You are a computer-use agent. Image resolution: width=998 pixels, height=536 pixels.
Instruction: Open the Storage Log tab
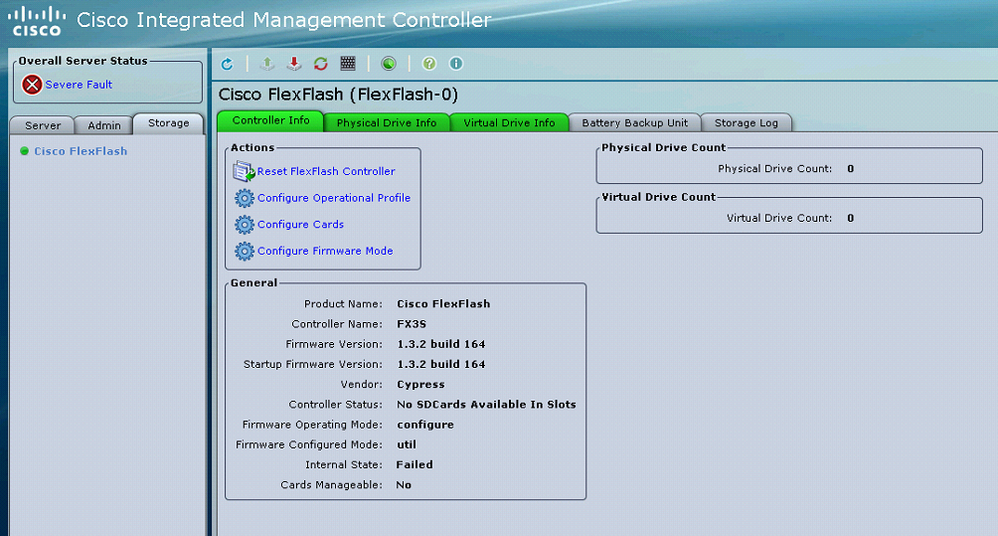click(746, 123)
